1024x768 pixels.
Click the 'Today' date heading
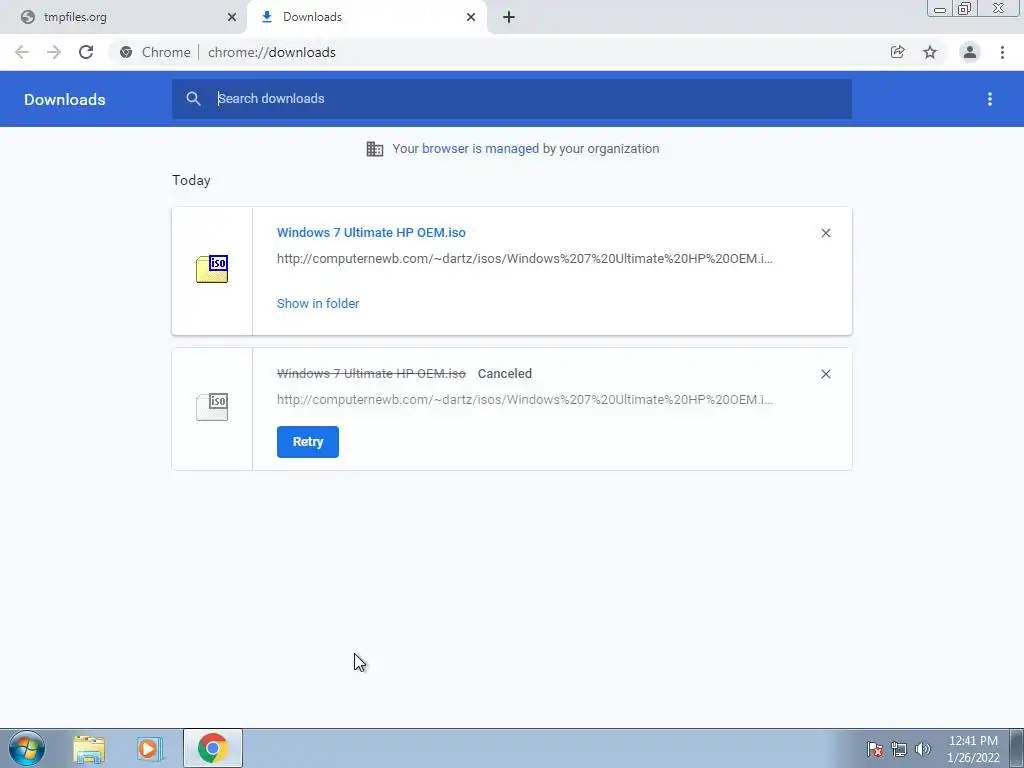point(191,180)
